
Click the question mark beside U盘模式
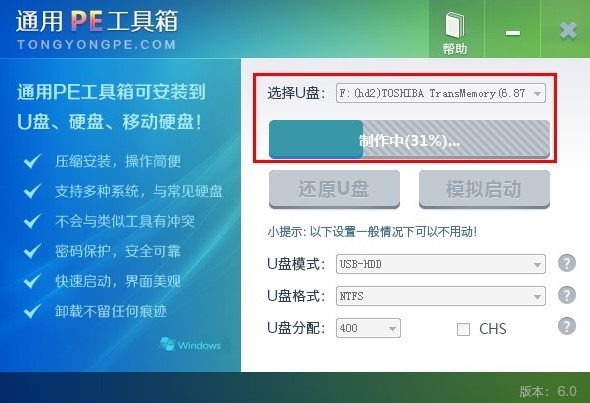pyautogui.click(x=567, y=263)
